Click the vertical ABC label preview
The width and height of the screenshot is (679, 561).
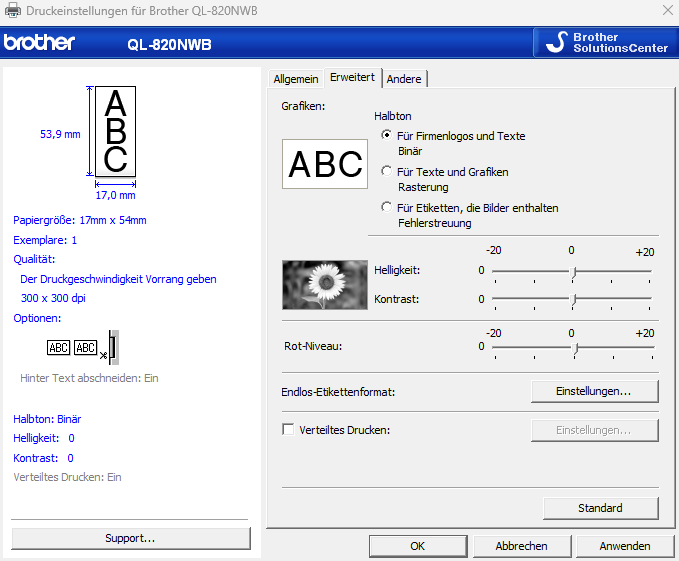[x=115, y=131]
